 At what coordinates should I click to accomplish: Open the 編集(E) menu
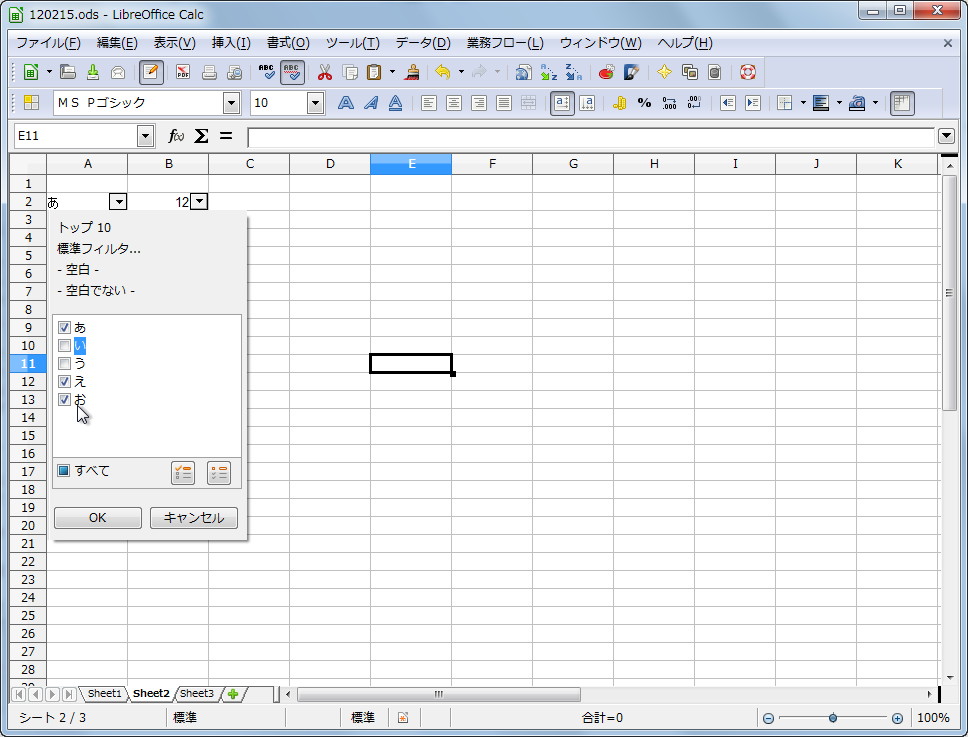(117, 43)
